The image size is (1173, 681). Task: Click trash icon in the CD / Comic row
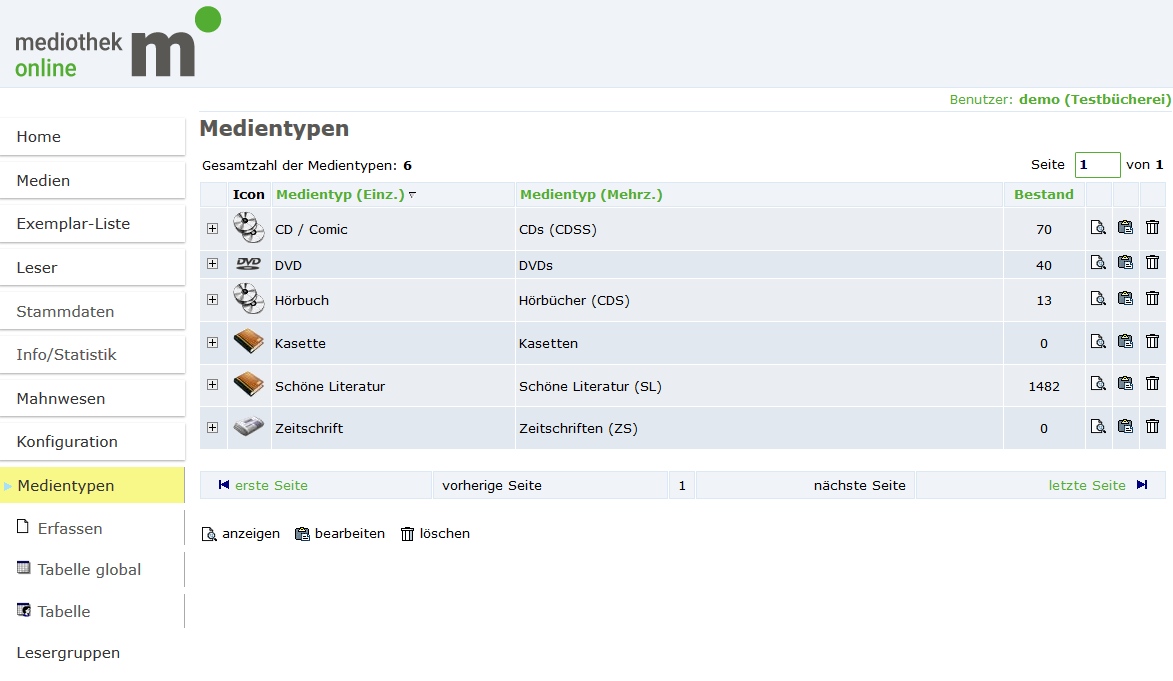coord(1152,228)
